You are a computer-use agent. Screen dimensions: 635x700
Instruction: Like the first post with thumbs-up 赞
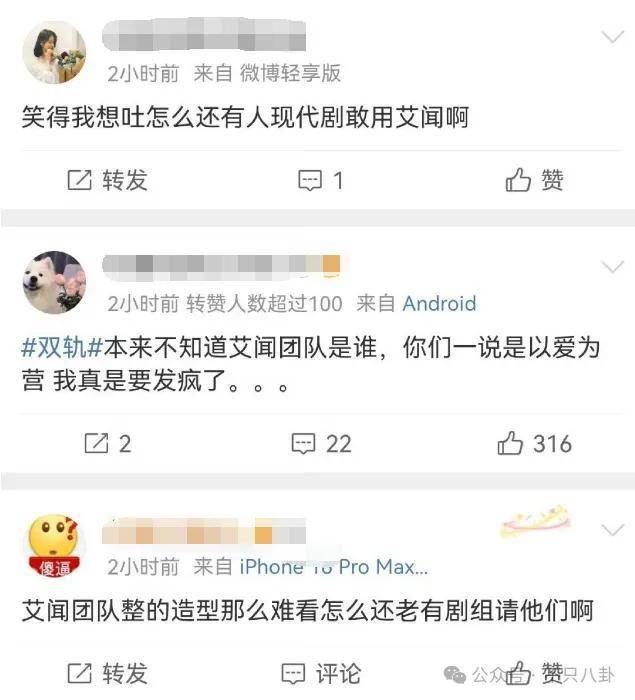coord(534,180)
